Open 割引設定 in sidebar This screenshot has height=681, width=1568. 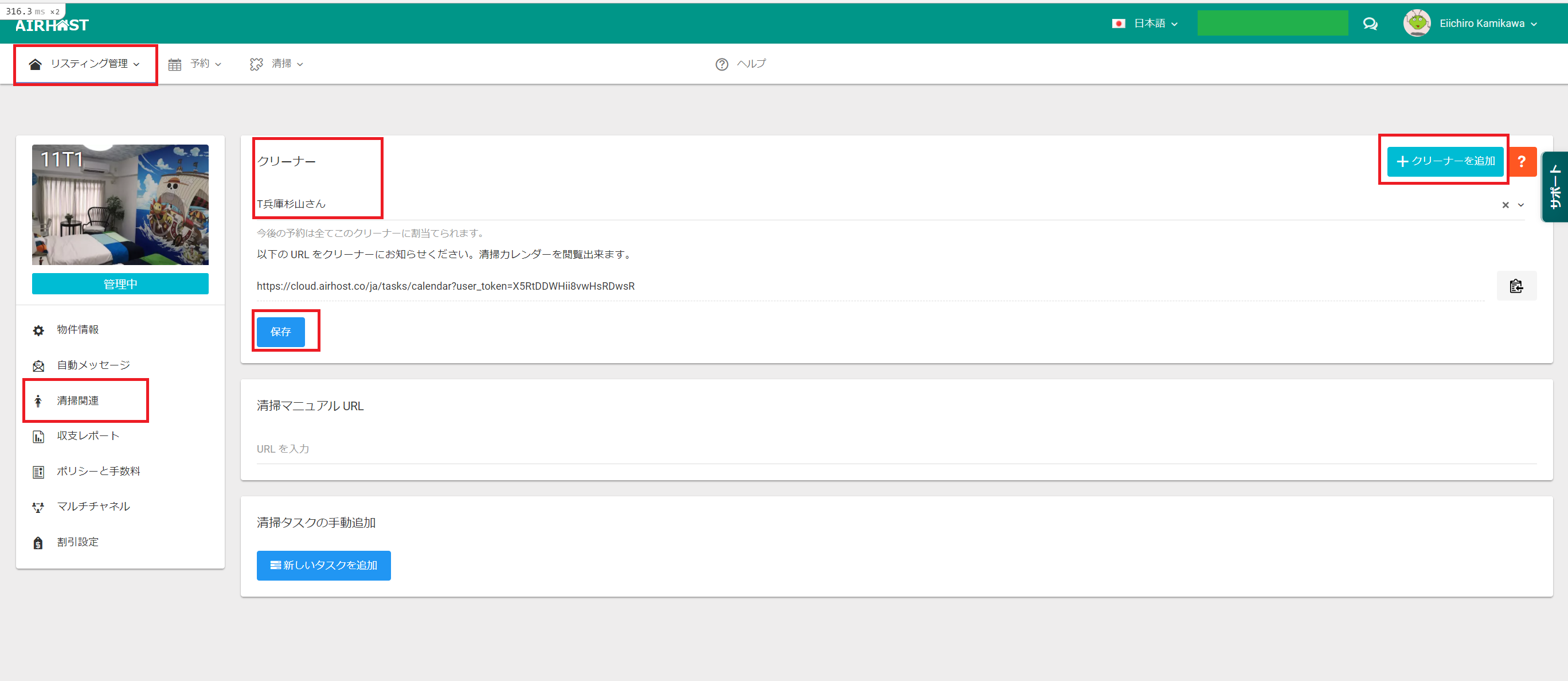(77, 542)
